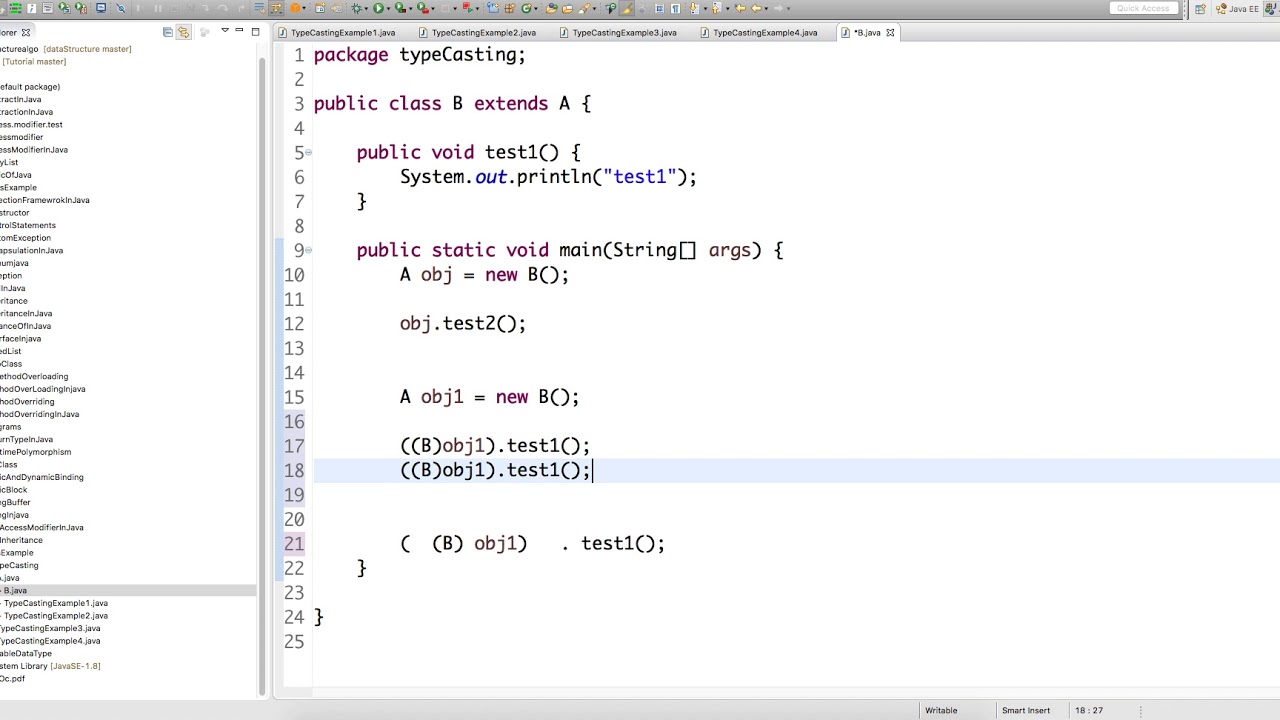
Task: Click the Last Edit Location arrow
Action: click(x=740, y=8)
